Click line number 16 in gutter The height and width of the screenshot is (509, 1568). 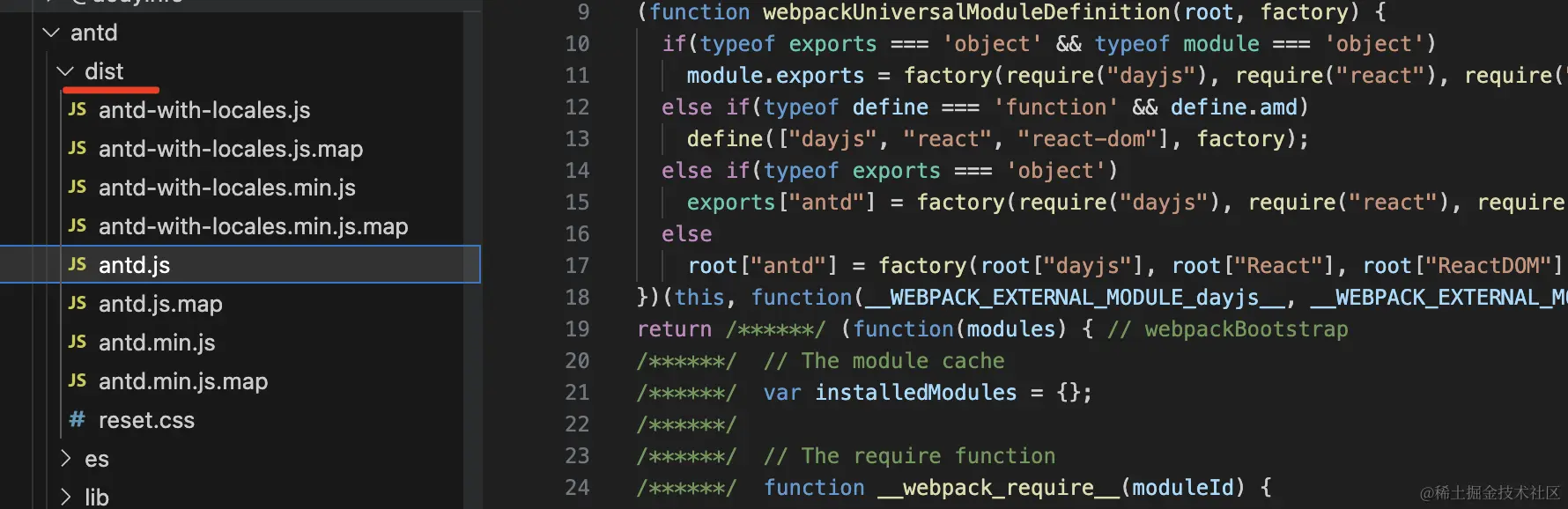pos(577,234)
